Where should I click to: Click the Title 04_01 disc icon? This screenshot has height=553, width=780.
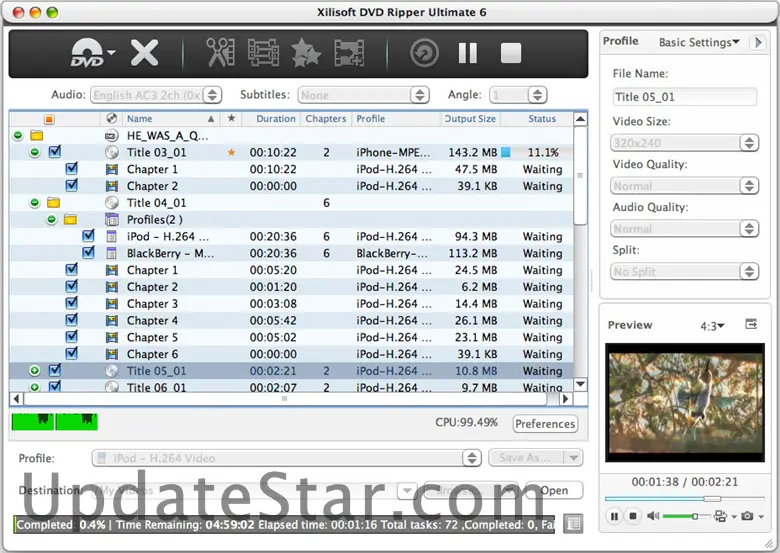point(112,203)
